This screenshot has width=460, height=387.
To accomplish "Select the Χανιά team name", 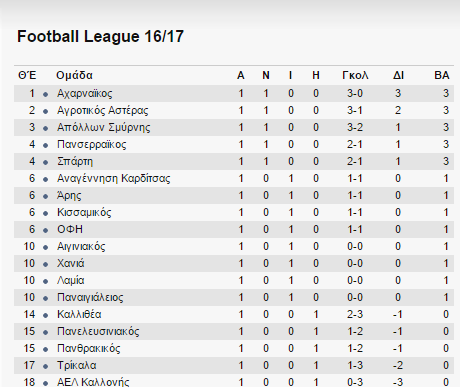I will tap(71, 264).
